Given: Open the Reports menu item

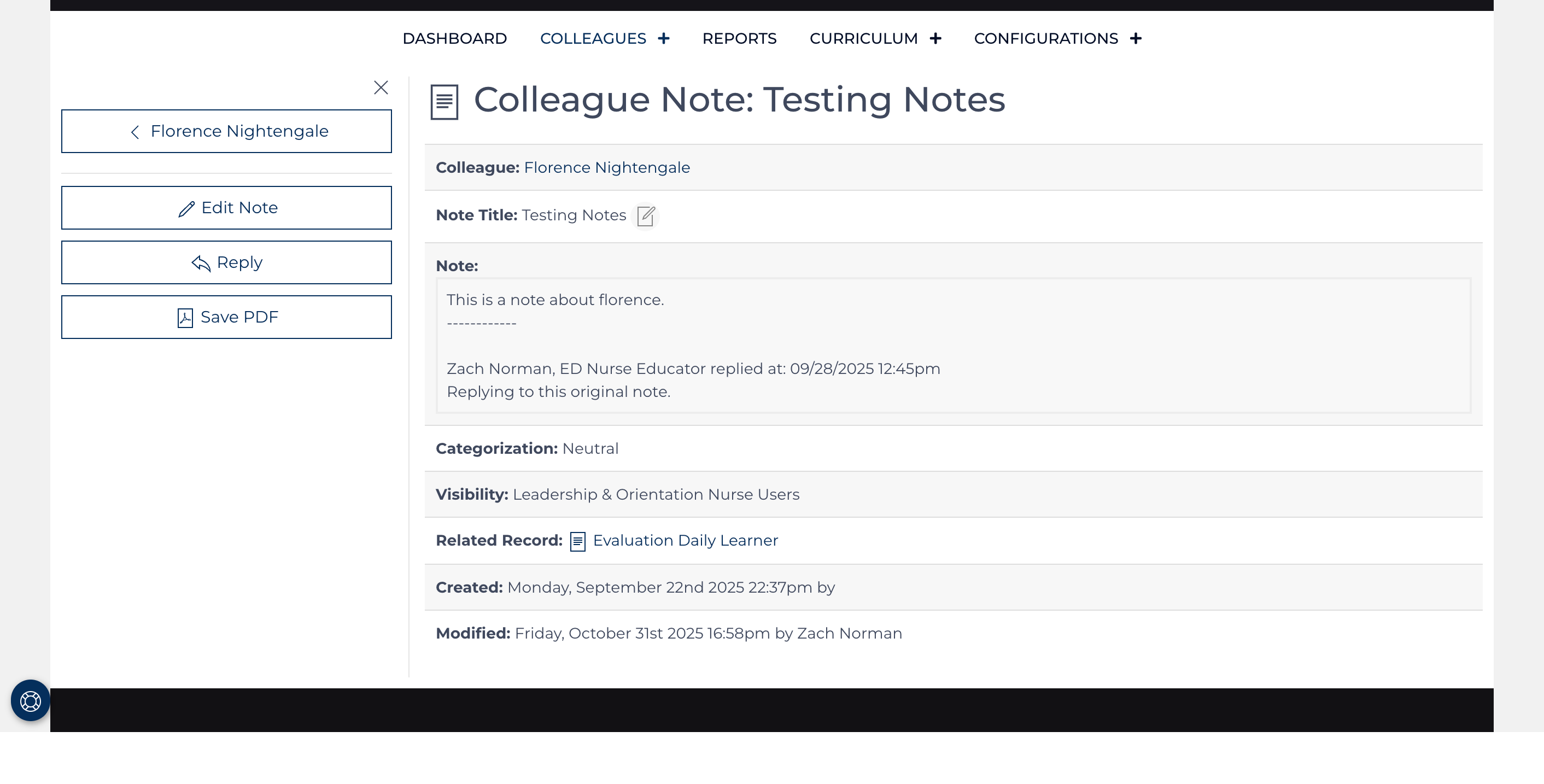Looking at the screenshot, I should tap(739, 38).
